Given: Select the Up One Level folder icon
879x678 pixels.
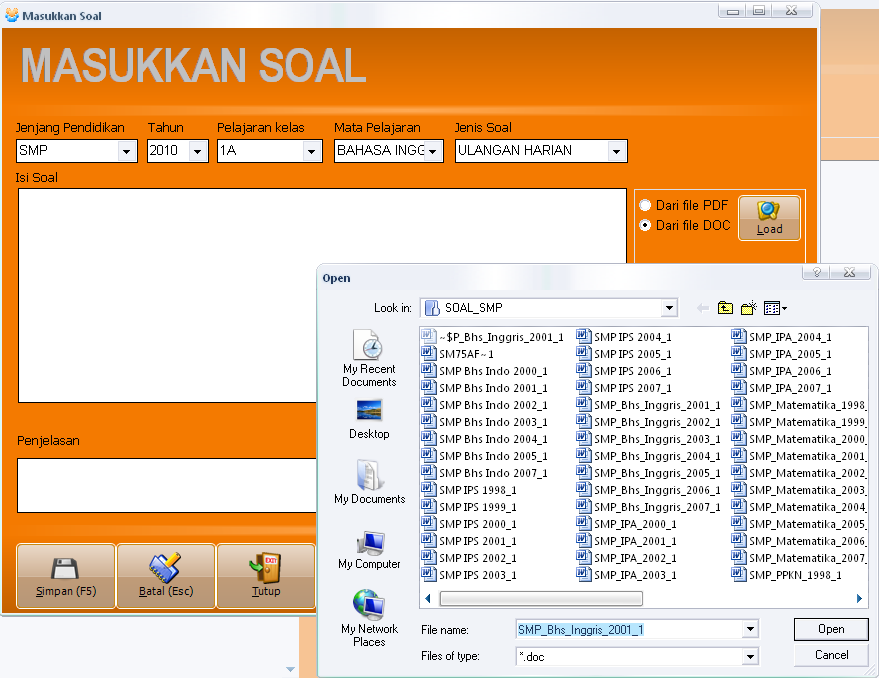Looking at the screenshot, I should [x=724, y=307].
